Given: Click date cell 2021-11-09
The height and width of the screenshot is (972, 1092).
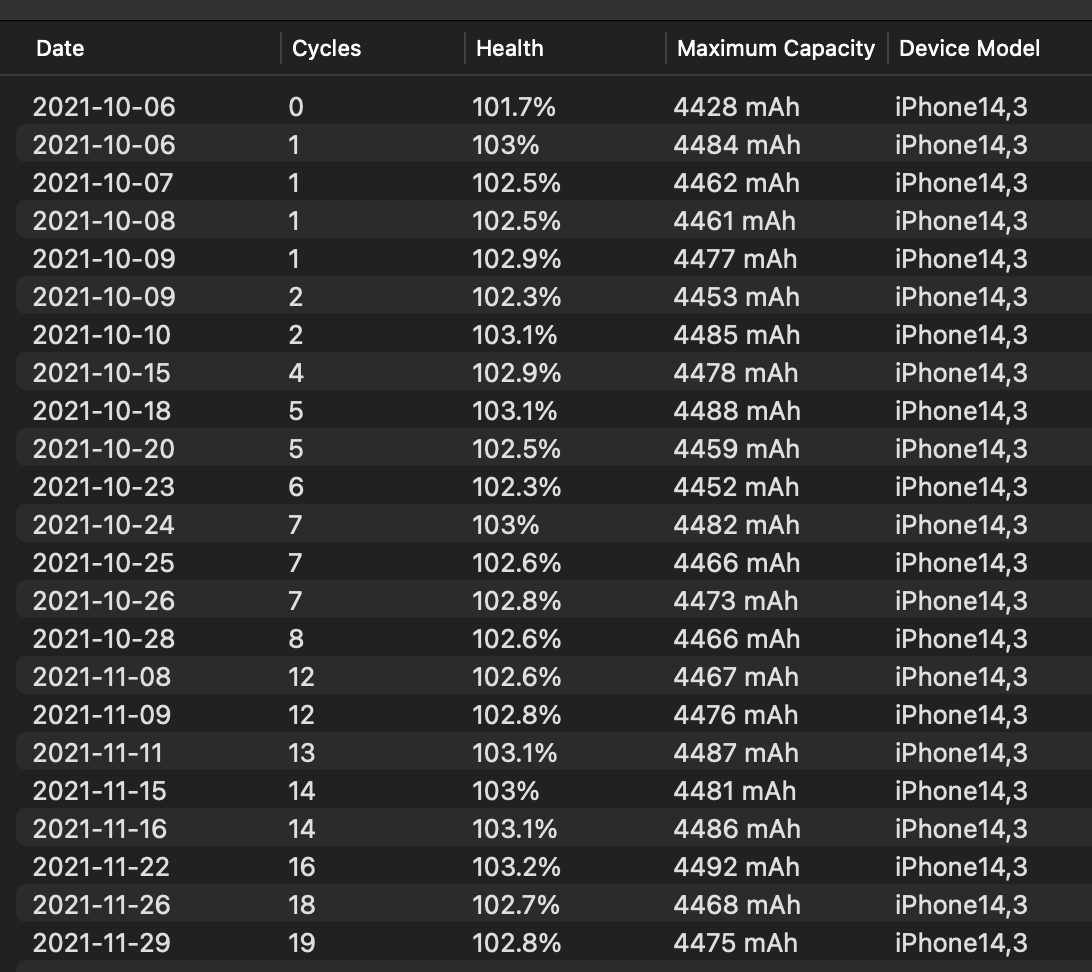Looking at the screenshot, I should tap(102, 714).
